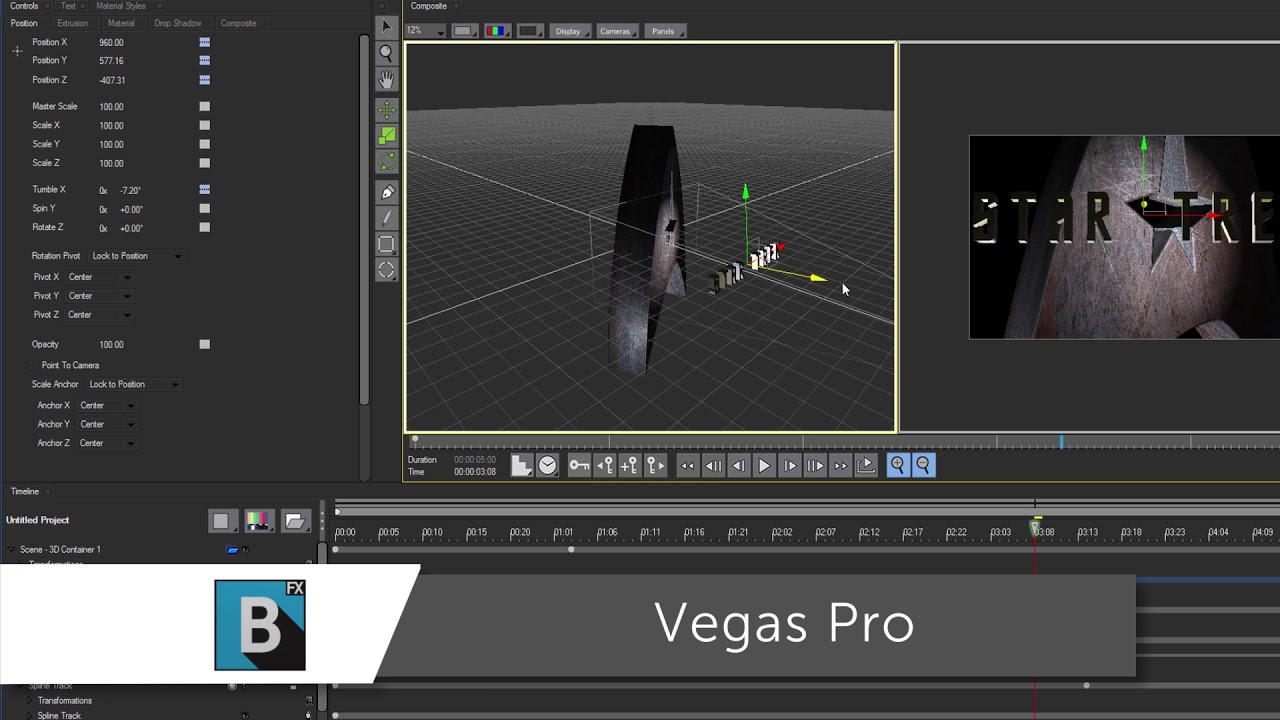1280x720 pixels.
Task: Open Rotation Pivot dropdown
Action: (137, 256)
